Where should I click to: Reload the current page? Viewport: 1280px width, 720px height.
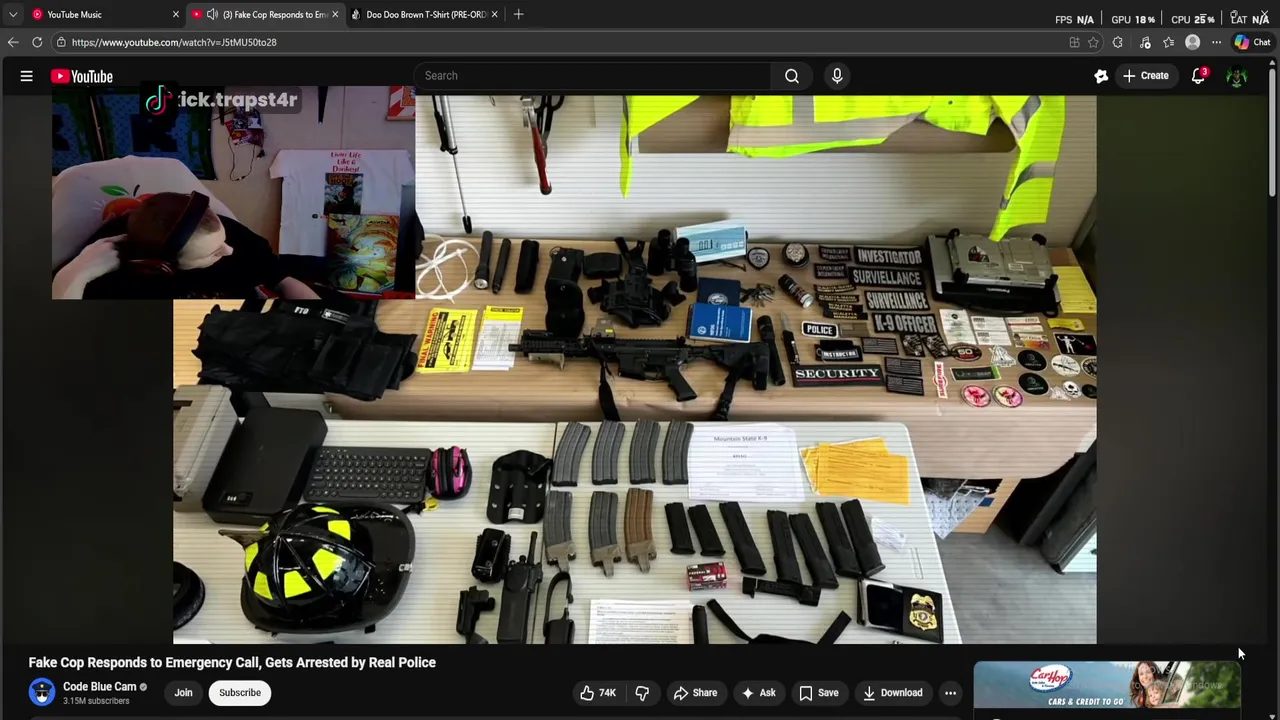coord(37,42)
